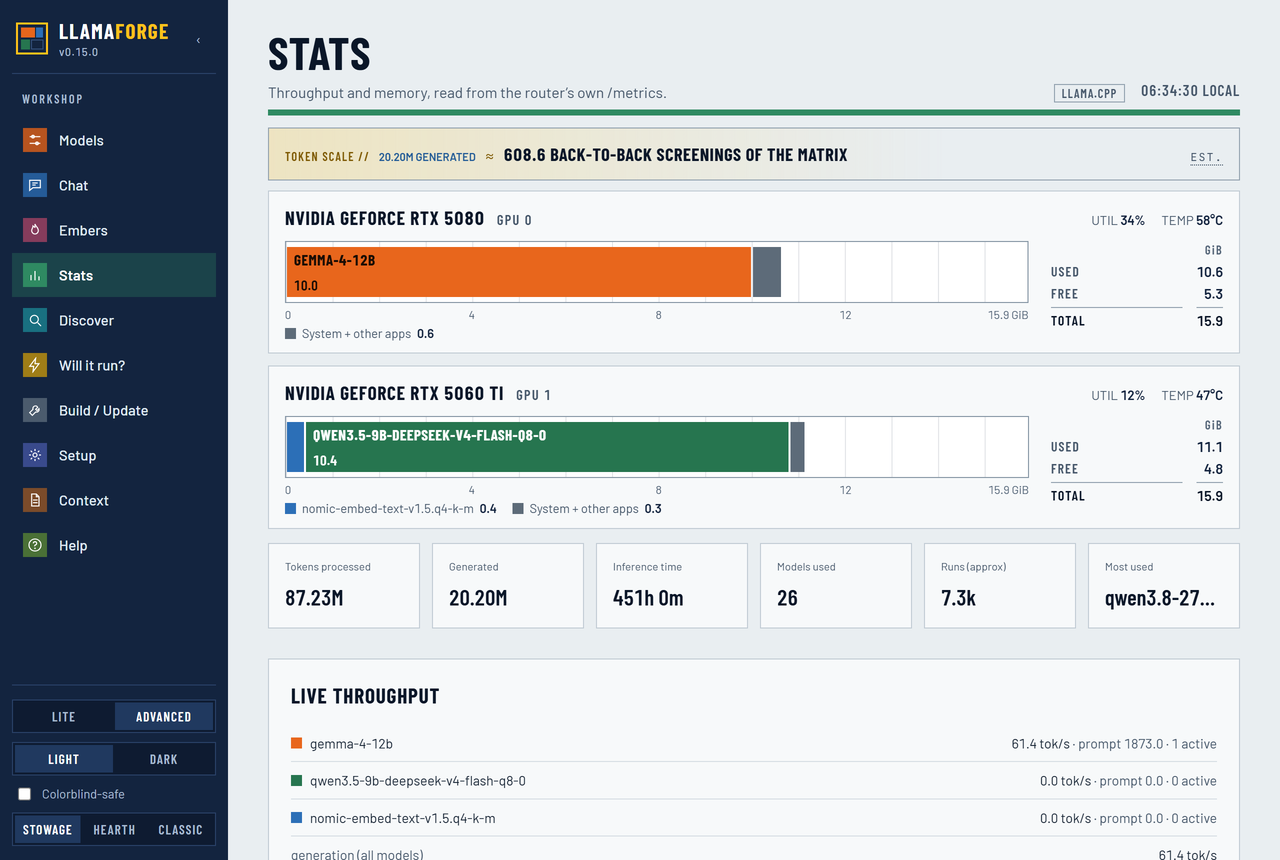Click the orange gemma-4-12b throughput swatch
Image resolution: width=1280 pixels, height=860 pixels.
(296, 744)
